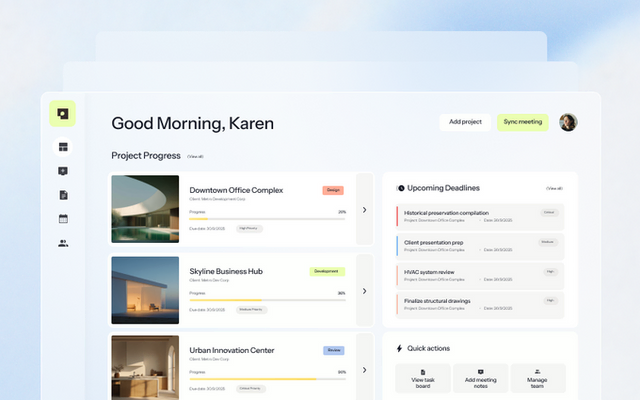The height and width of the screenshot is (400, 640).
Task: Click the High Priority chip on Downtown Office Complex
Action: (249, 229)
